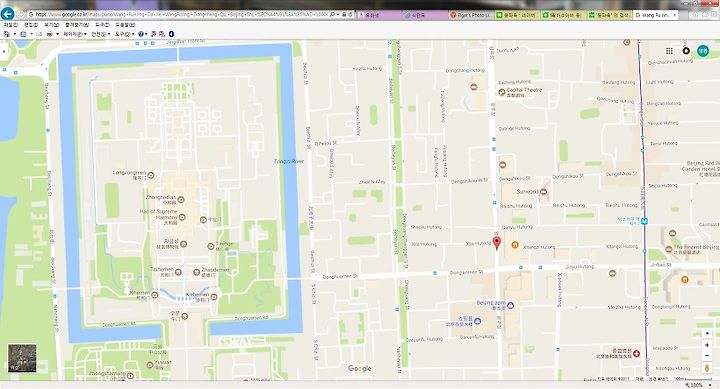The height and width of the screenshot is (389, 720).
Task: Open the Help menu (도움말)
Action: click(125, 25)
